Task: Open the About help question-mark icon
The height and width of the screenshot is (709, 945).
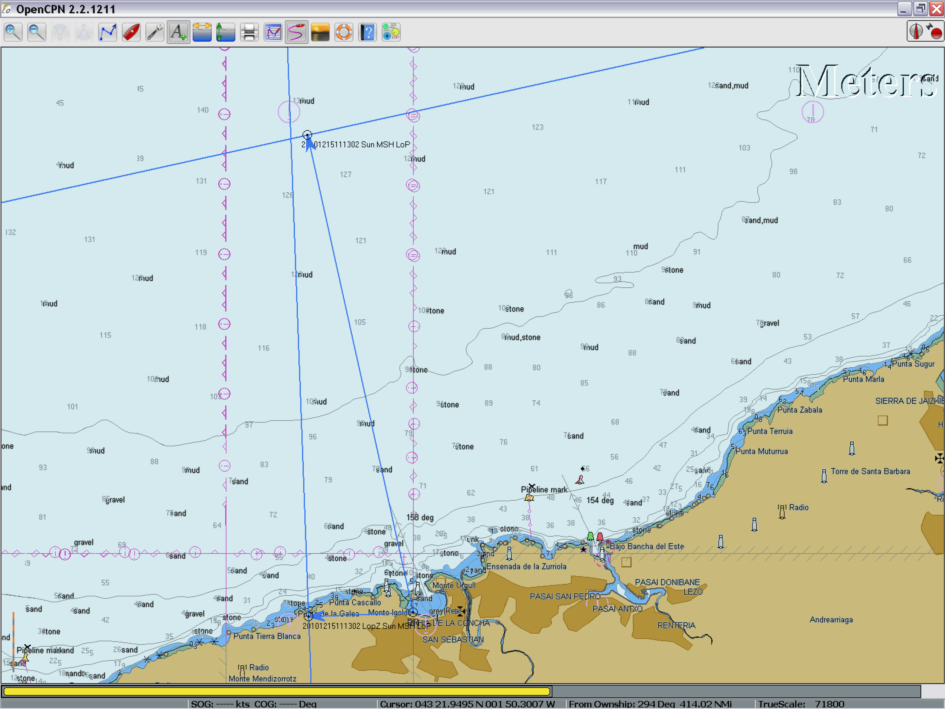Action: coord(367,32)
